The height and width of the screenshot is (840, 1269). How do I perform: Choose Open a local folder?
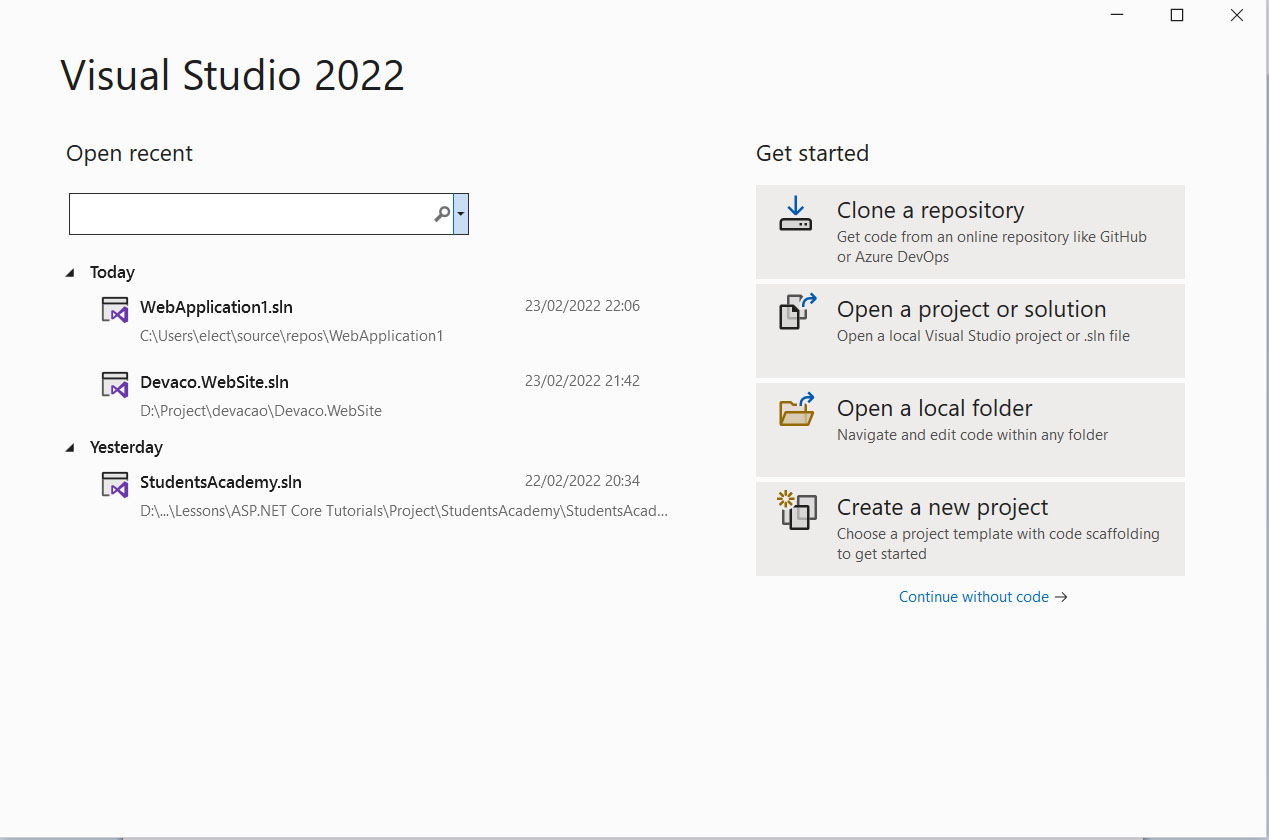click(x=970, y=430)
